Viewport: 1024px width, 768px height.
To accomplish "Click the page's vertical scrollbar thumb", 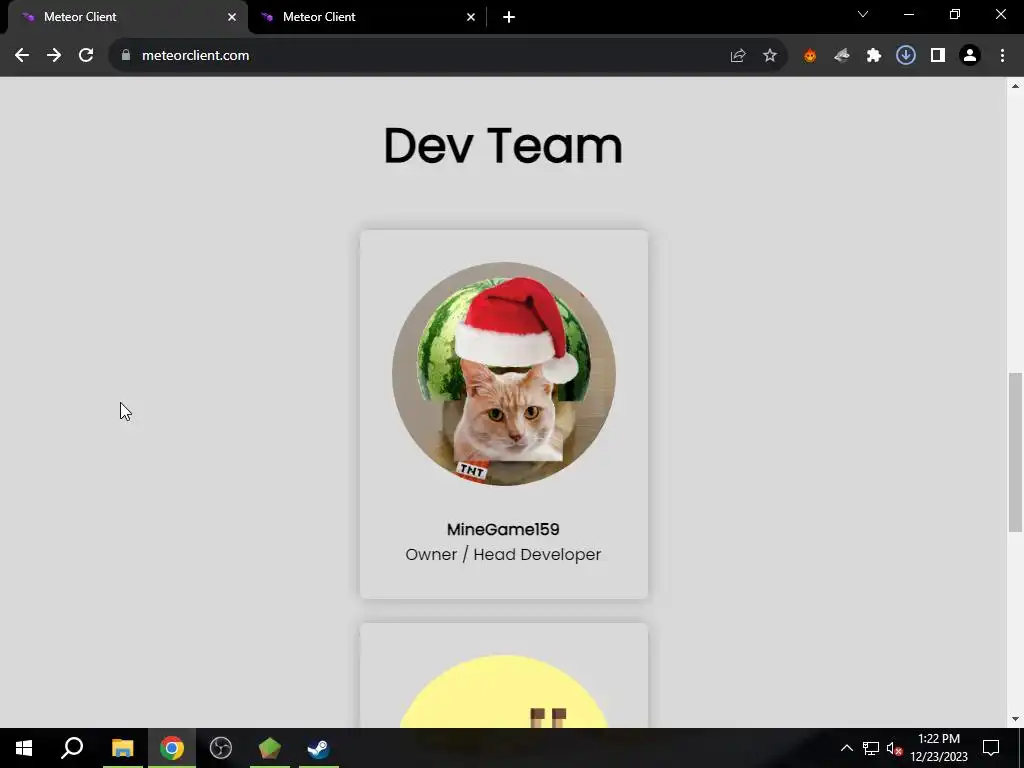I will 1015,452.
